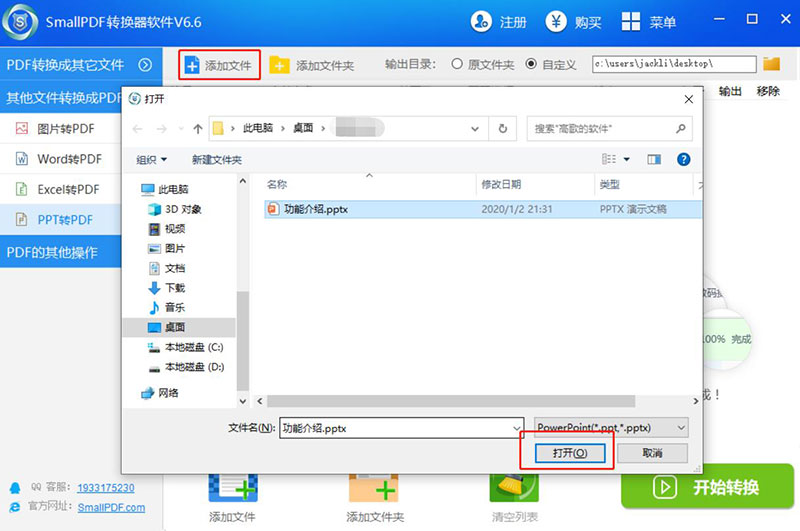Open the 购买 purchase icon
This screenshot has height=531, width=800.
point(556,21)
